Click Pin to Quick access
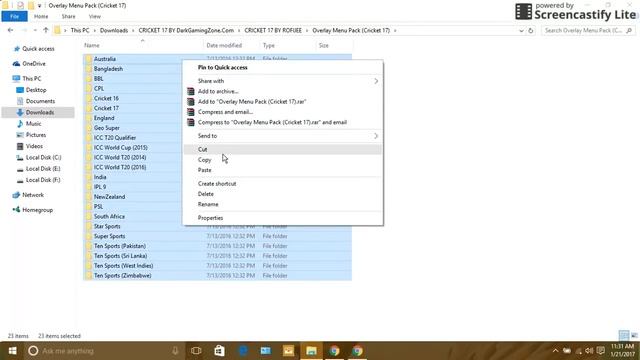This screenshot has width=640, height=360. [283, 67]
